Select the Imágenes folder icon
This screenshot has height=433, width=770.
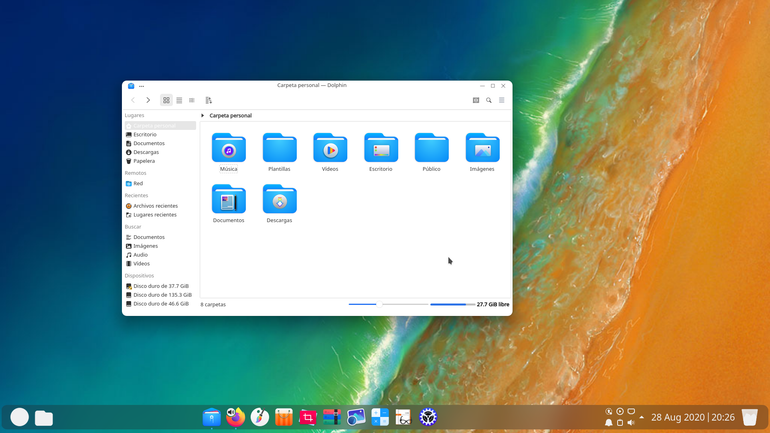[x=482, y=148]
